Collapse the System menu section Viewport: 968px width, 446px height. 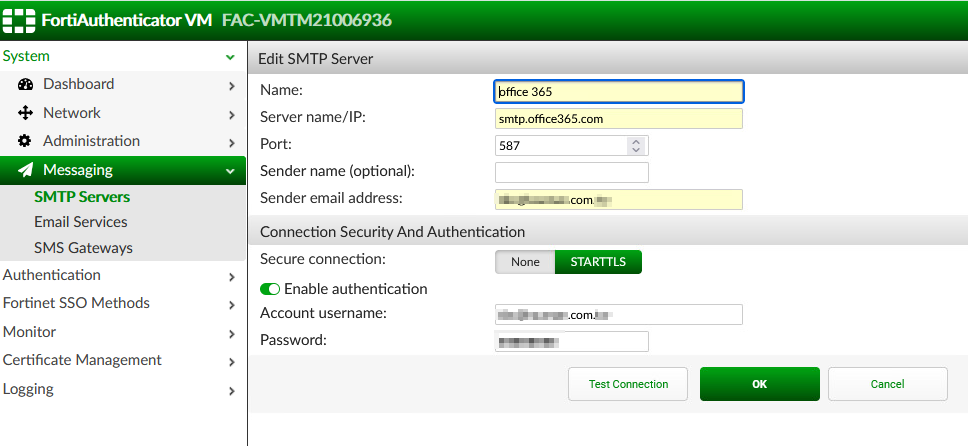pyautogui.click(x=231, y=57)
